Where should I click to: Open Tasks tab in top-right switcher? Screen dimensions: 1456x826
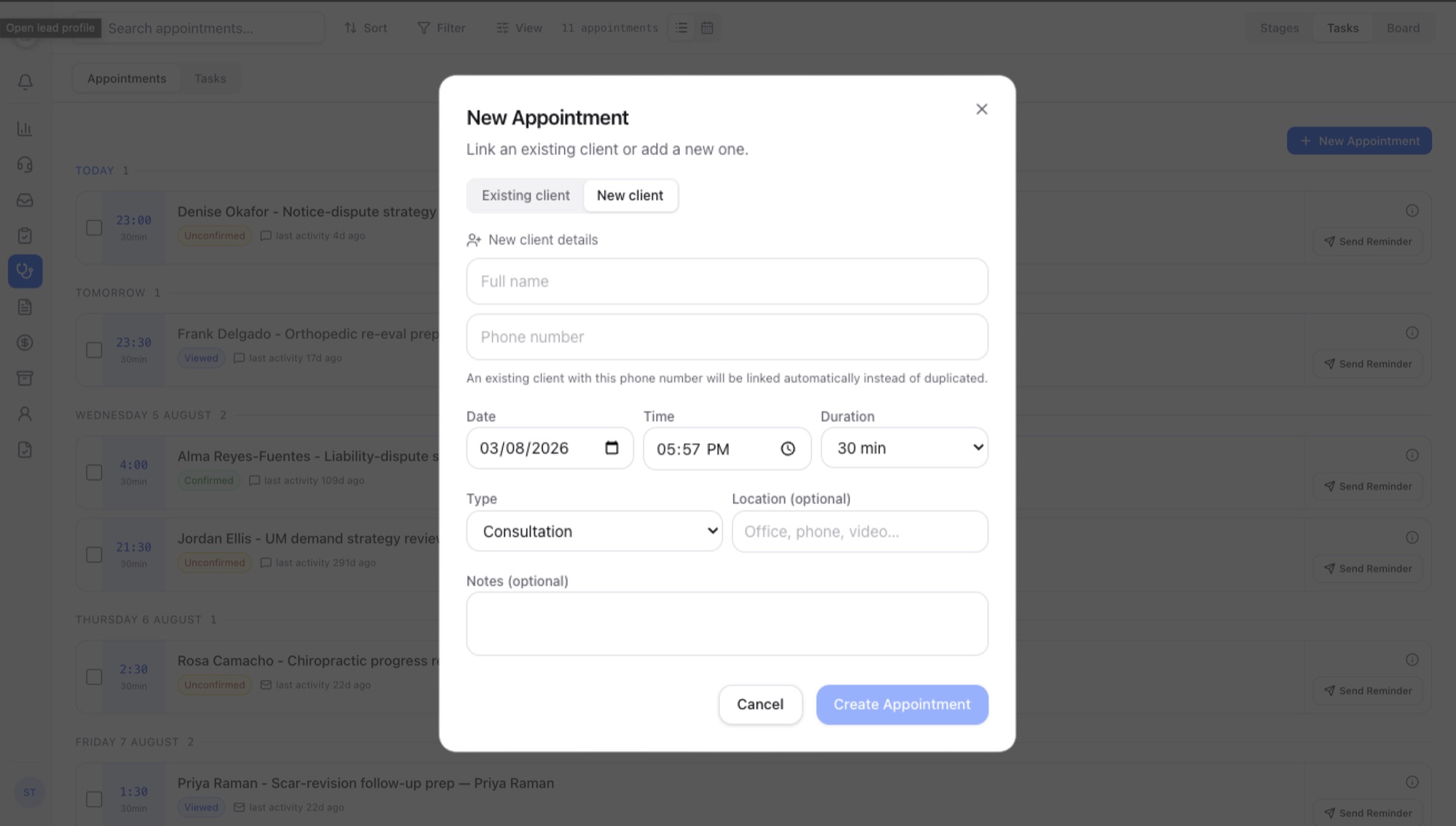pos(1342,28)
